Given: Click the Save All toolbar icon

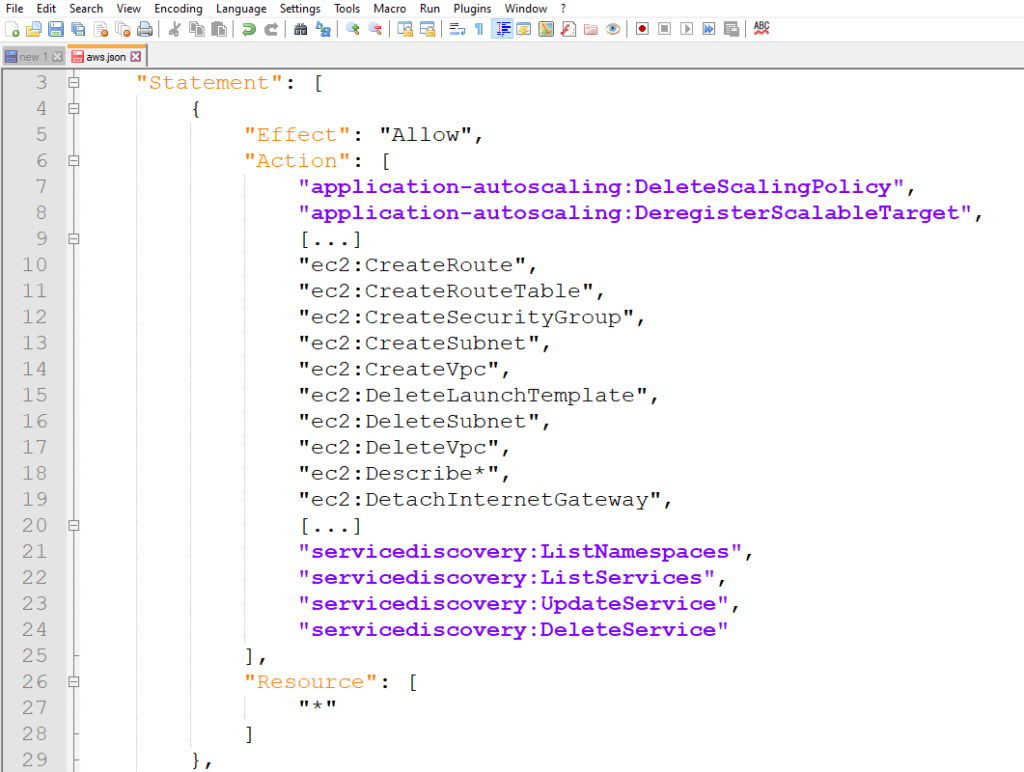Looking at the screenshot, I should point(78,29).
